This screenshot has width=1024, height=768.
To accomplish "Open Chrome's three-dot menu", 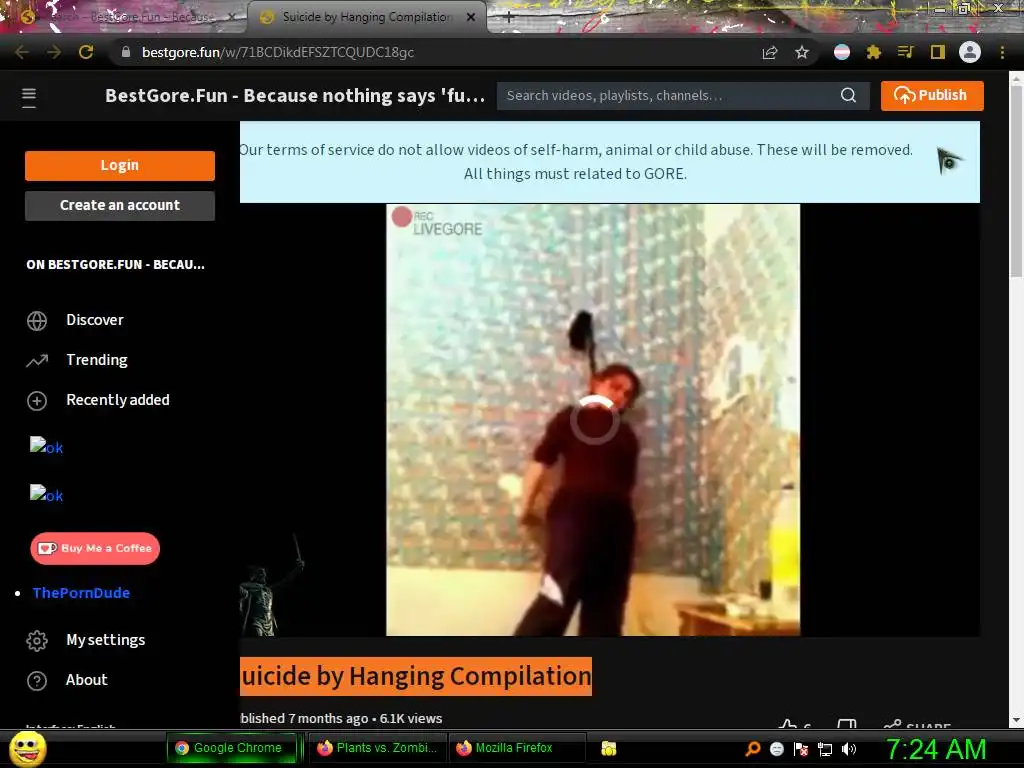I will (x=1002, y=52).
